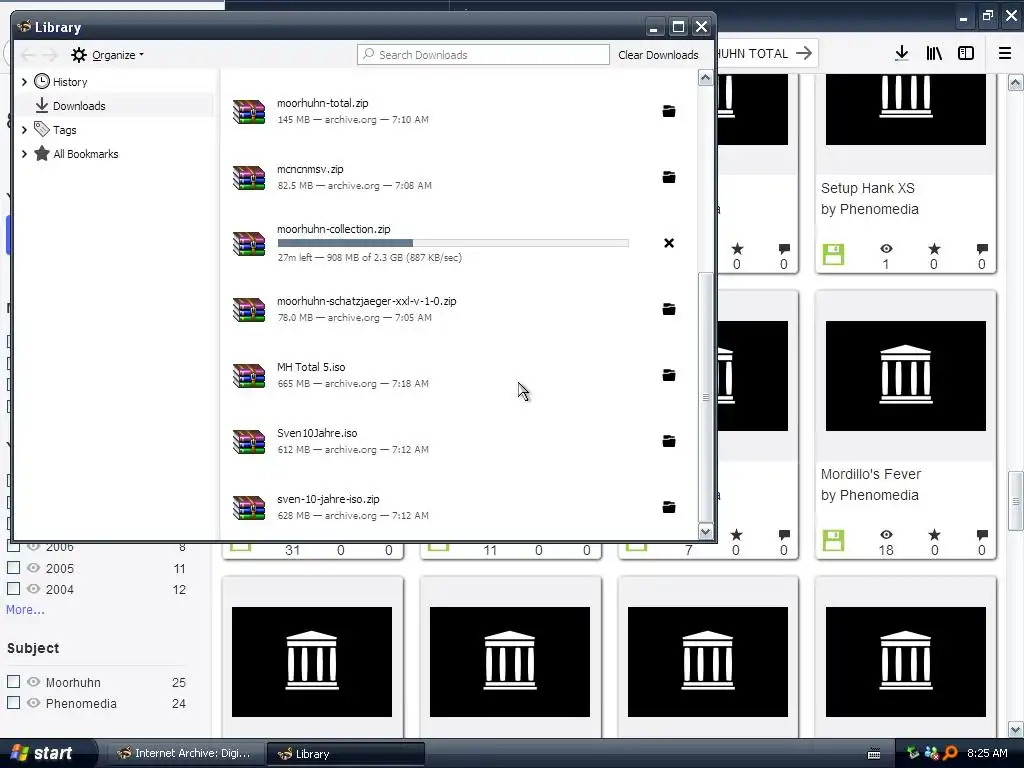Check the 2005 year filter checkbox
The width and height of the screenshot is (1024, 768).
pos(13,568)
